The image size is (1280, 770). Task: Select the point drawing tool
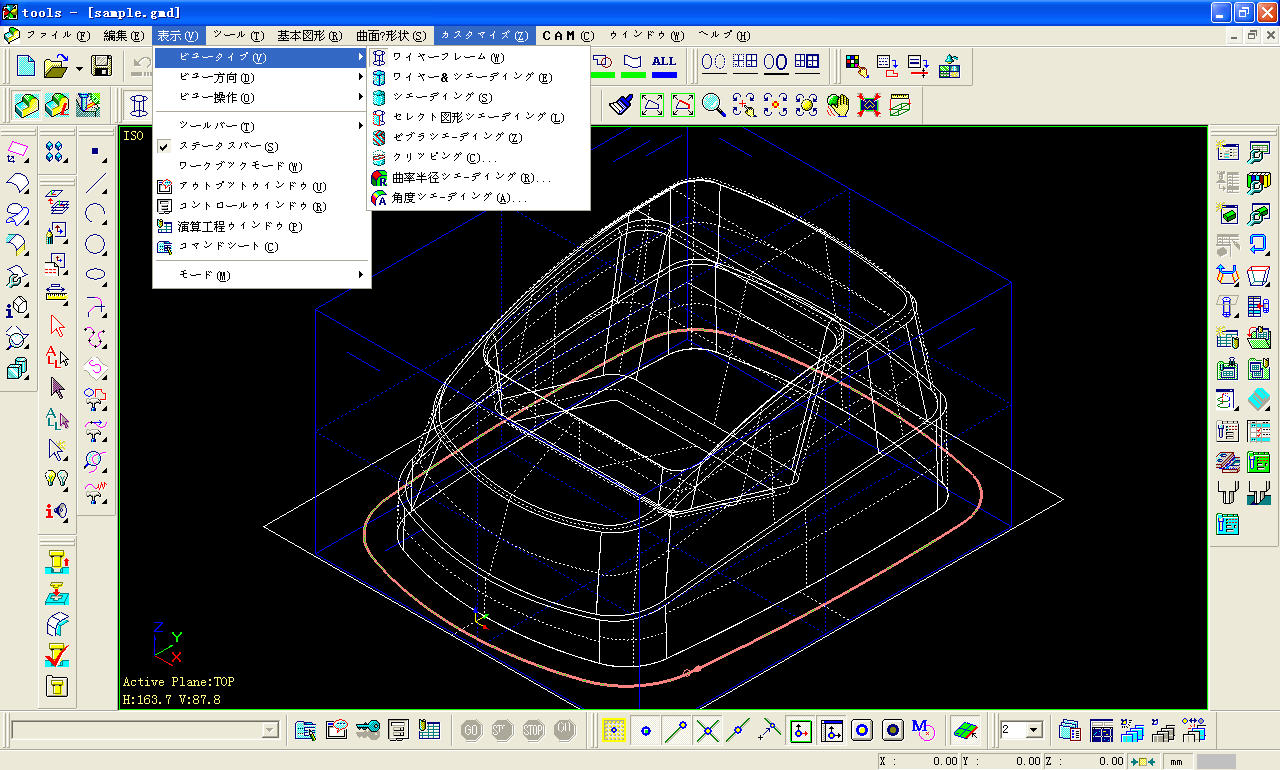click(96, 152)
